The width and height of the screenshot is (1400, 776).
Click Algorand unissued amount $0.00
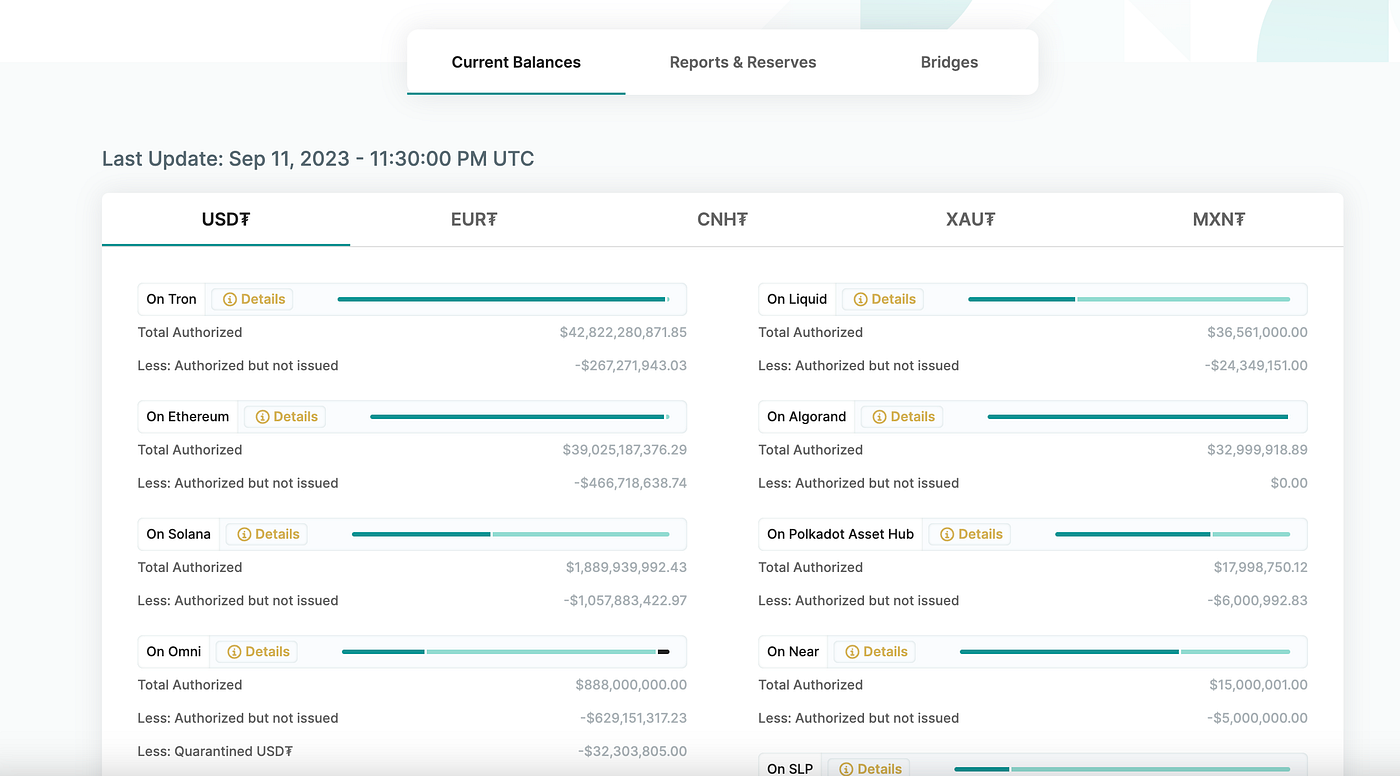point(1289,483)
